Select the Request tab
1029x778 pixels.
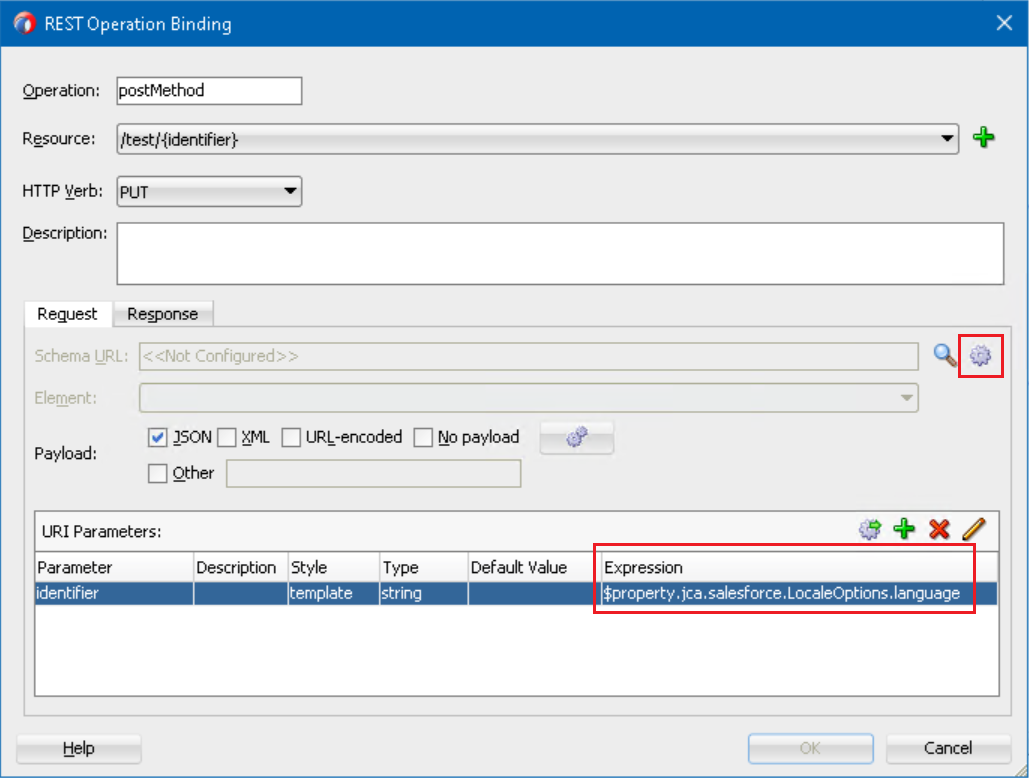coord(68,314)
